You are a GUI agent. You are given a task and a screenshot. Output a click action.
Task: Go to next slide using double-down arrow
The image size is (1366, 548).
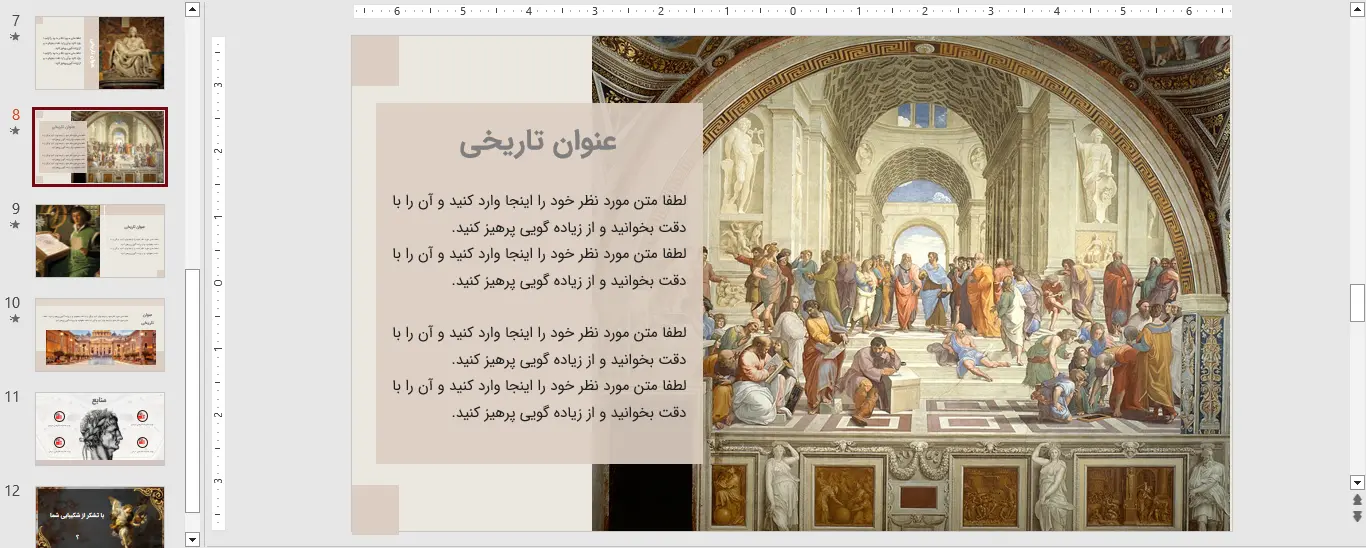pyautogui.click(x=1357, y=516)
